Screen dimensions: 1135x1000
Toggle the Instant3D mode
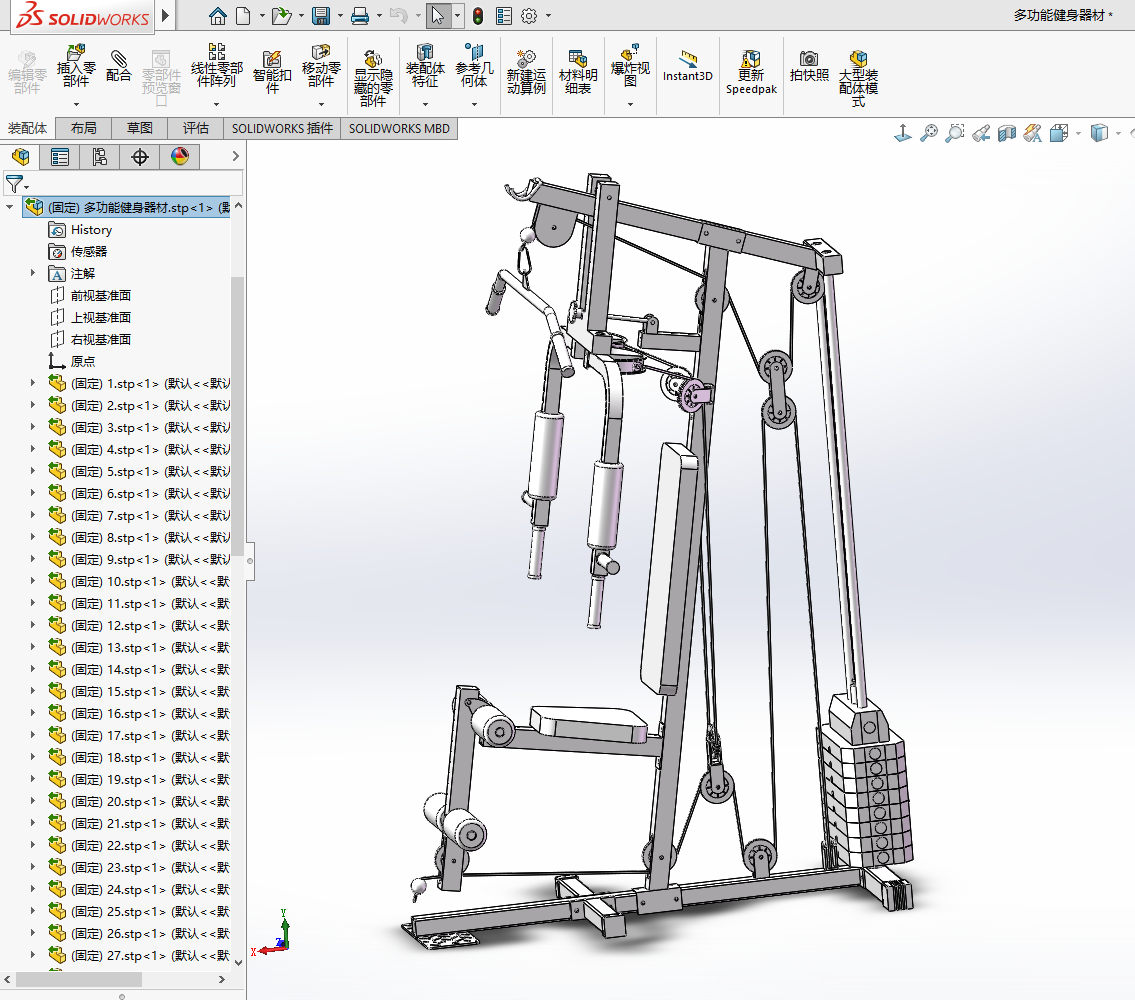687,66
